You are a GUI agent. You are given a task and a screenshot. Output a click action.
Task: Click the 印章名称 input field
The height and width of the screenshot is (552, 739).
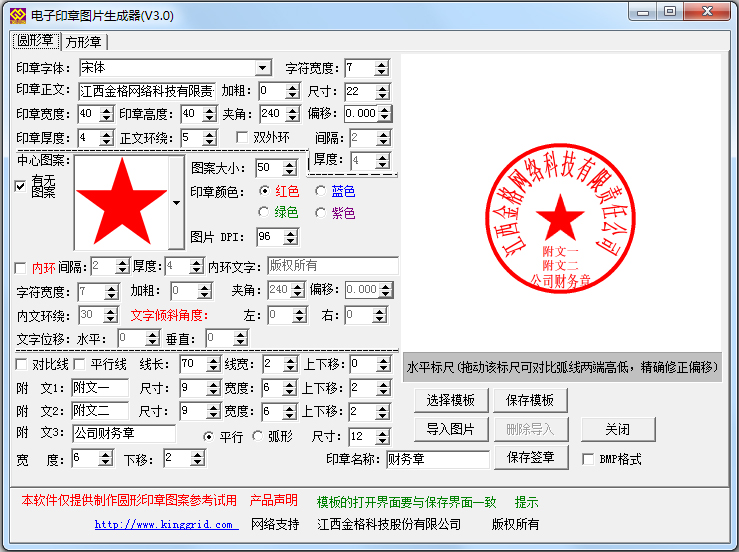(x=437, y=459)
